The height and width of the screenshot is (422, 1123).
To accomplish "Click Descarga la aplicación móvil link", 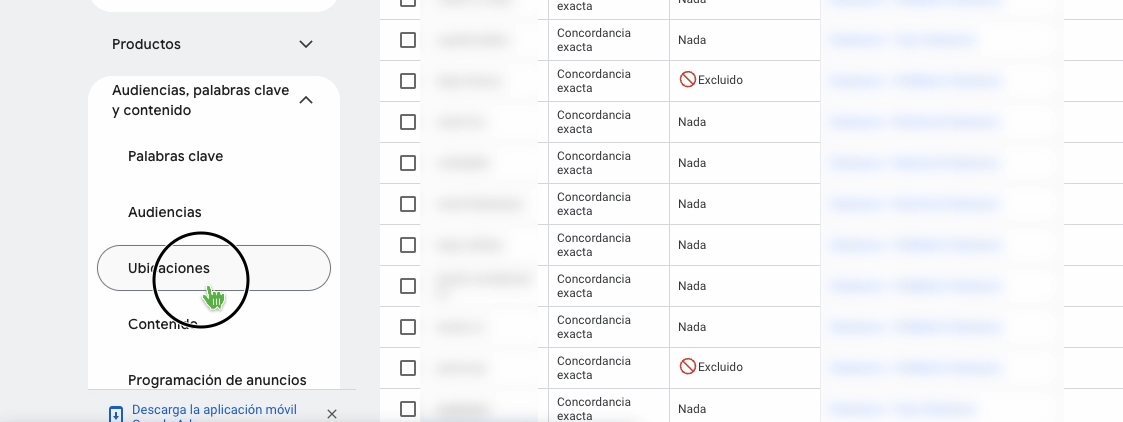I will coord(214,410).
